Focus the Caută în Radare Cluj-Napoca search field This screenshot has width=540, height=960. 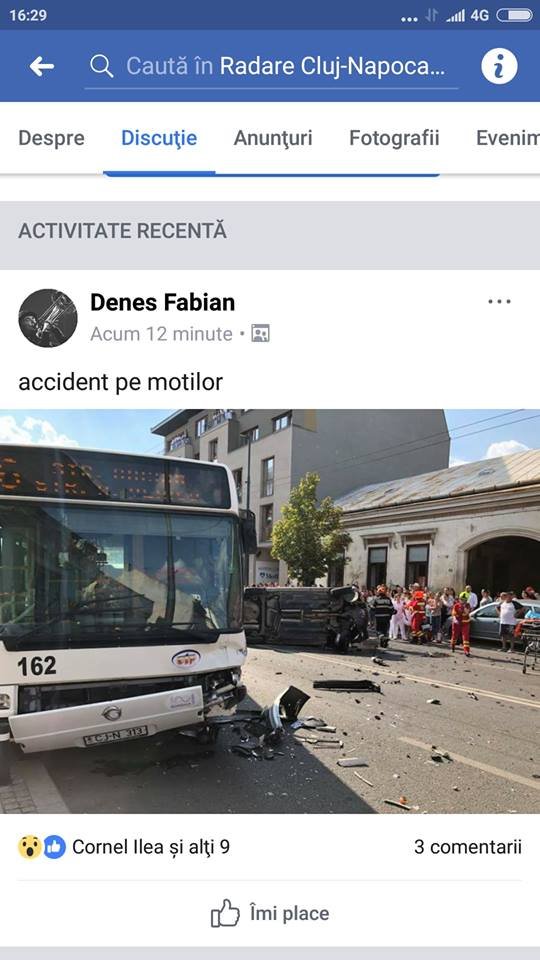271,66
